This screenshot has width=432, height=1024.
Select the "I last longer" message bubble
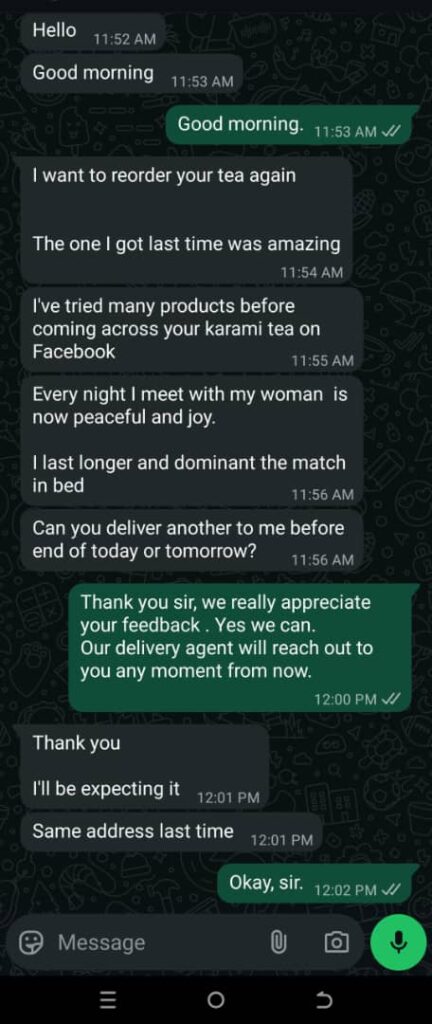click(x=192, y=440)
